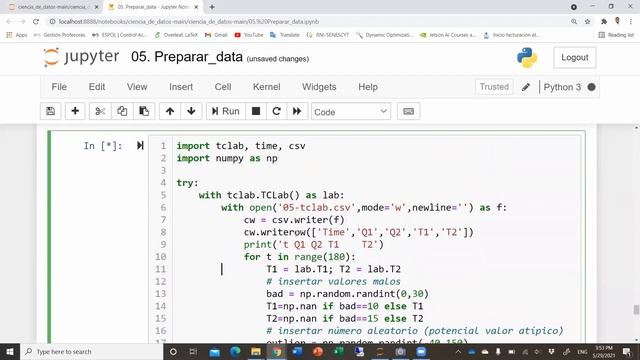This screenshot has height=360, width=640.
Task: Open the Cell menu
Action: click(223, 87)
